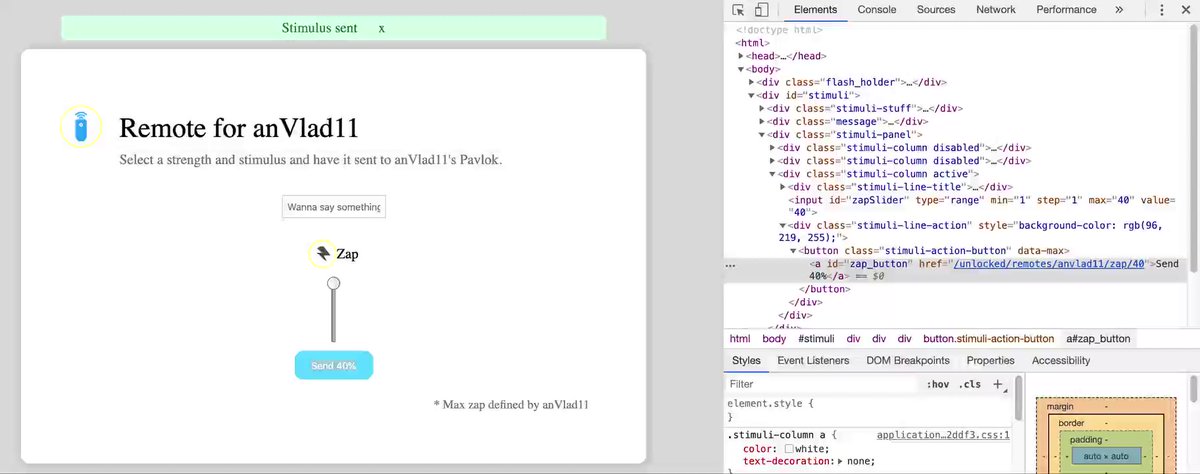Click the zap strength slider handle
The image size is (1200, 474).
[x=334, y=284]
